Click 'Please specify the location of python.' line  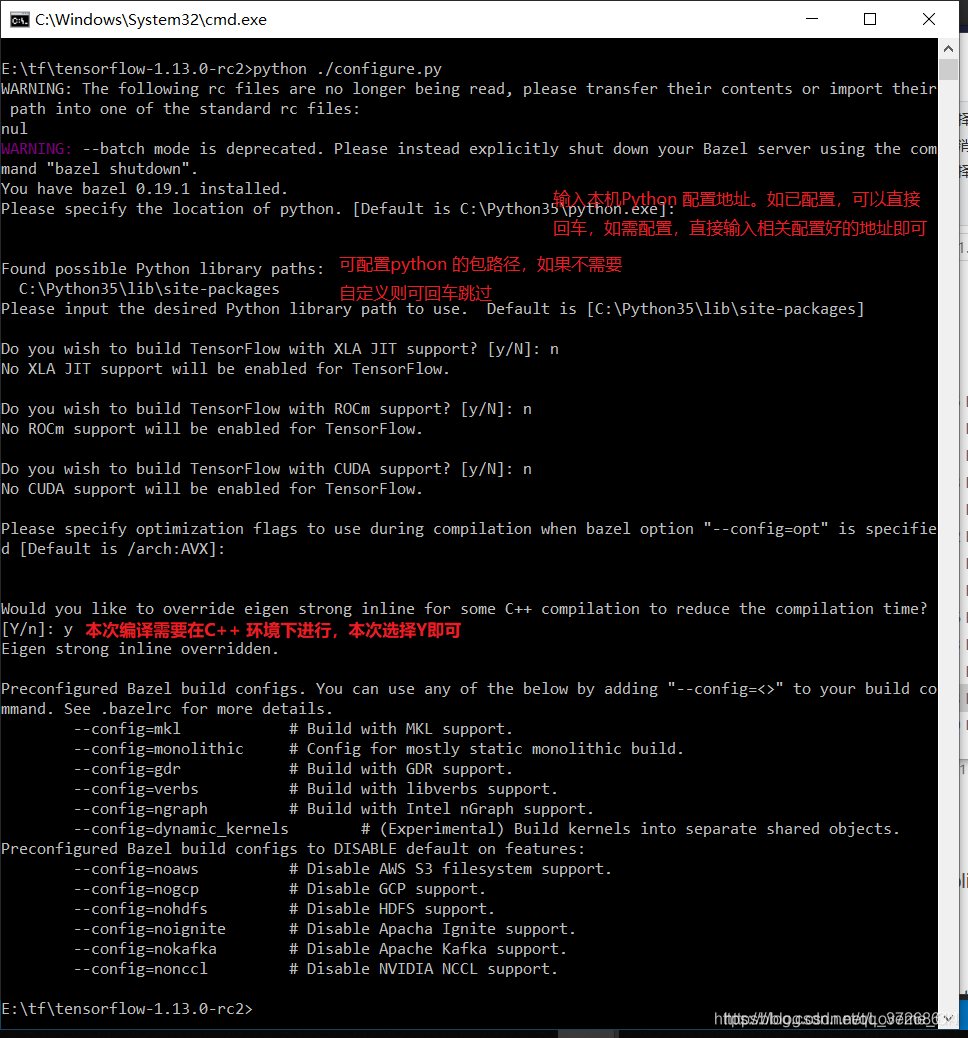pos(338,209)
